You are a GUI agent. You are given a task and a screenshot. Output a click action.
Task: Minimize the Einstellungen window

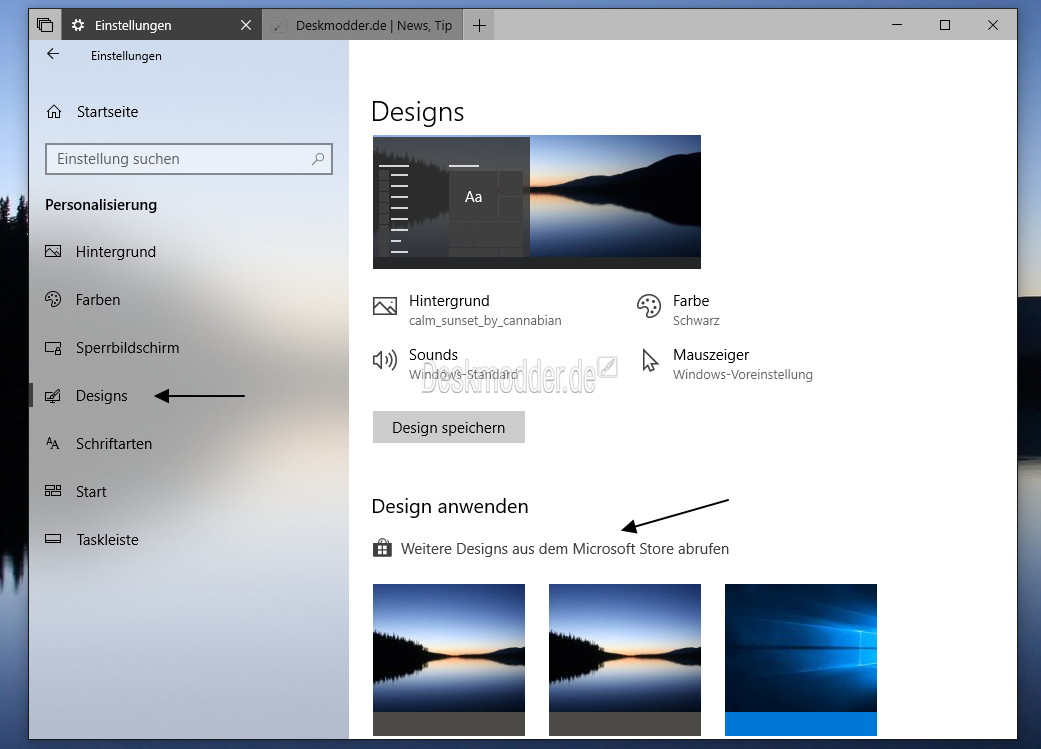click(896, 25)
